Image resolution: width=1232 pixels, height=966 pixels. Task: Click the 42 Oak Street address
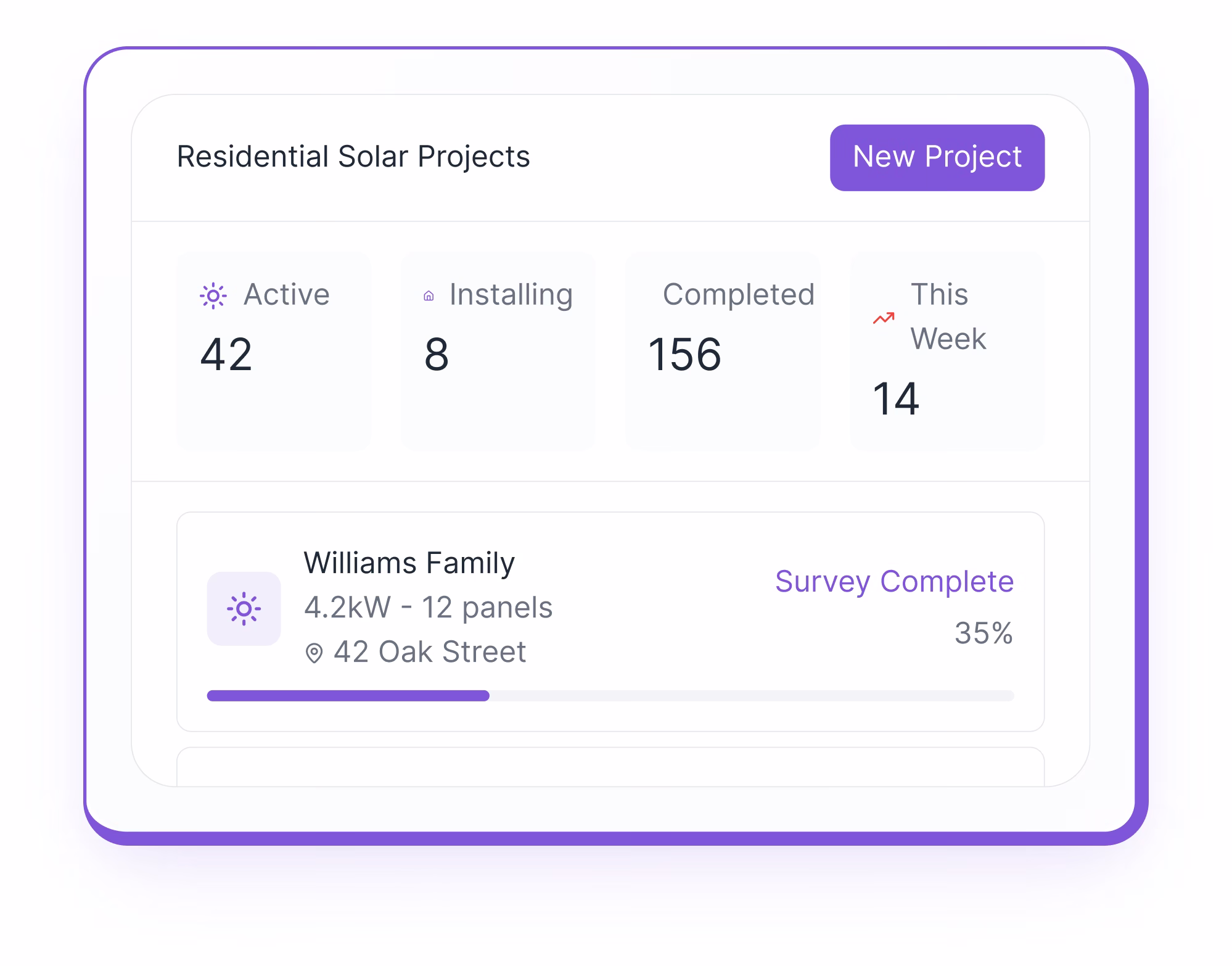pyautogui.click(x=430, y=652)
